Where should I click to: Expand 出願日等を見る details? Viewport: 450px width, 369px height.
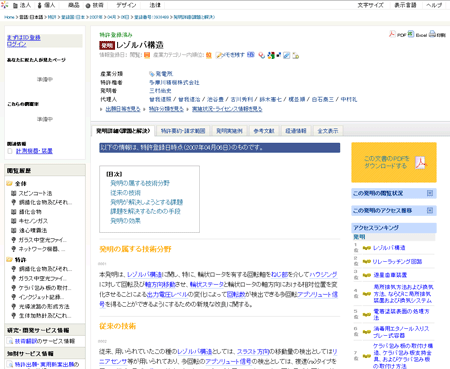tap(123, 109)
